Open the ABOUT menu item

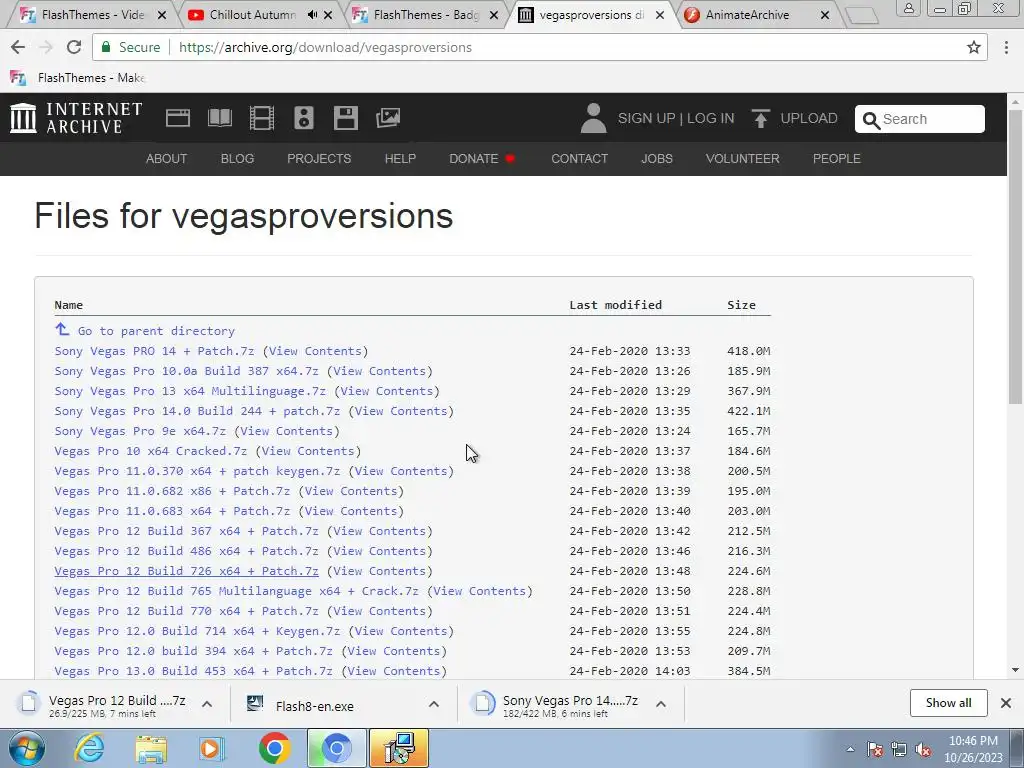(167, 159)
